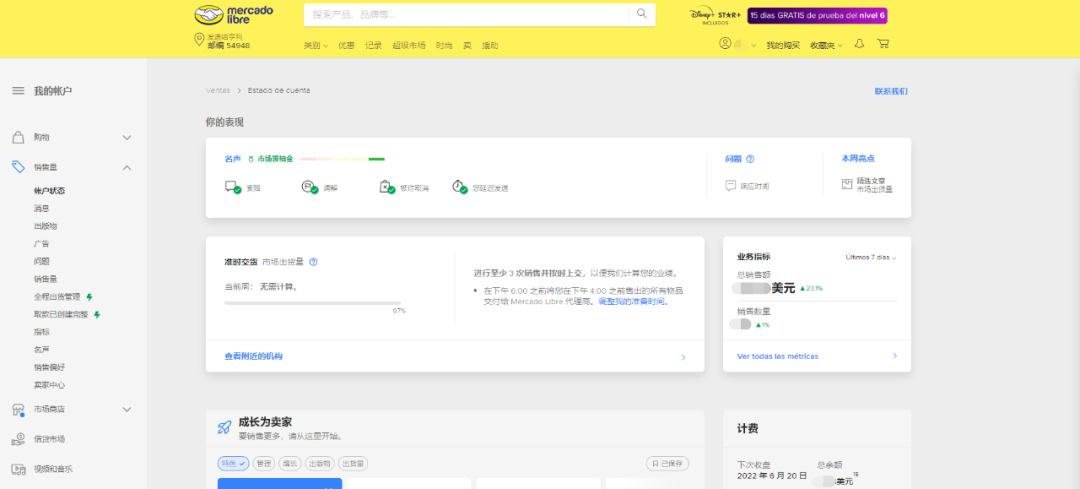Screen dimensions: 1080x489
Task: Click the hand-with-coin credit icon
Action: click(19, 439)
